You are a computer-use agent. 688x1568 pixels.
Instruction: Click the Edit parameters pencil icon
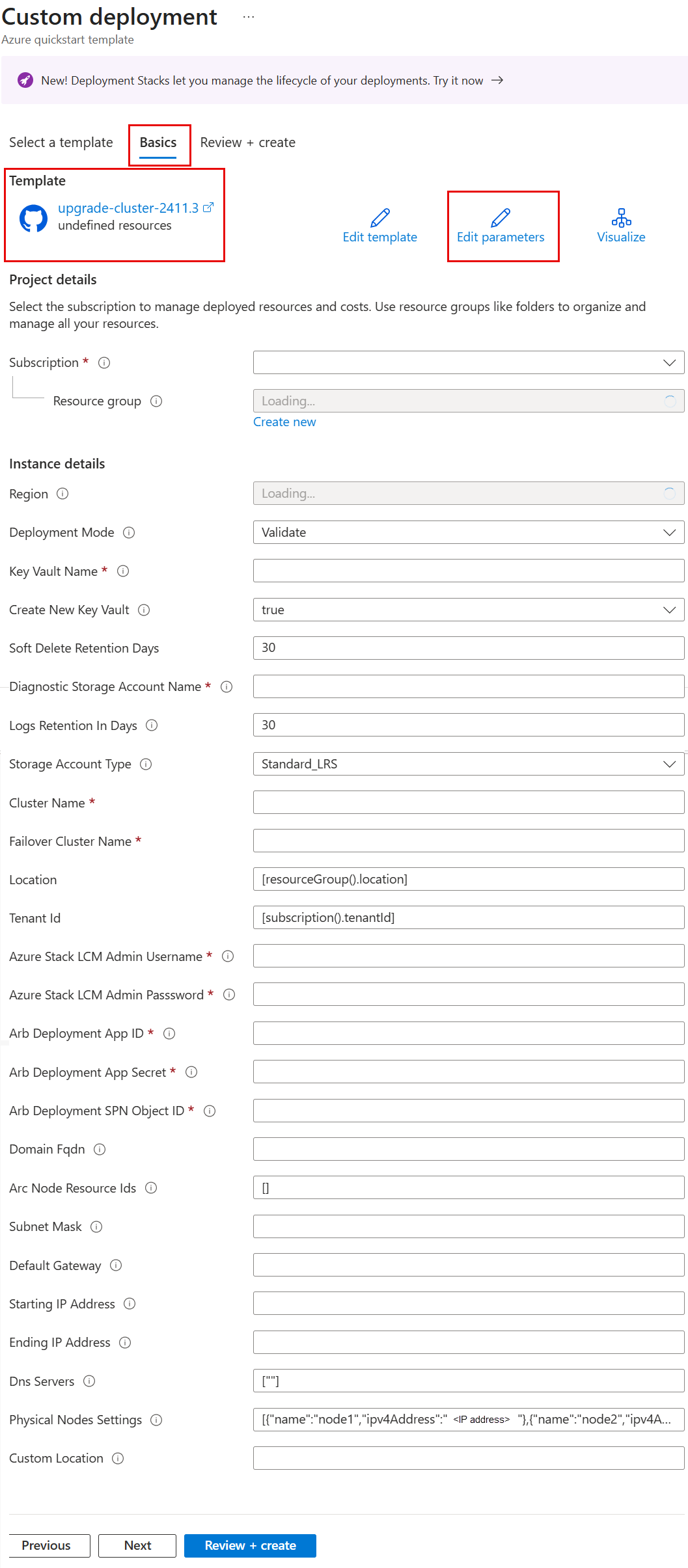[x=500, y=217]
